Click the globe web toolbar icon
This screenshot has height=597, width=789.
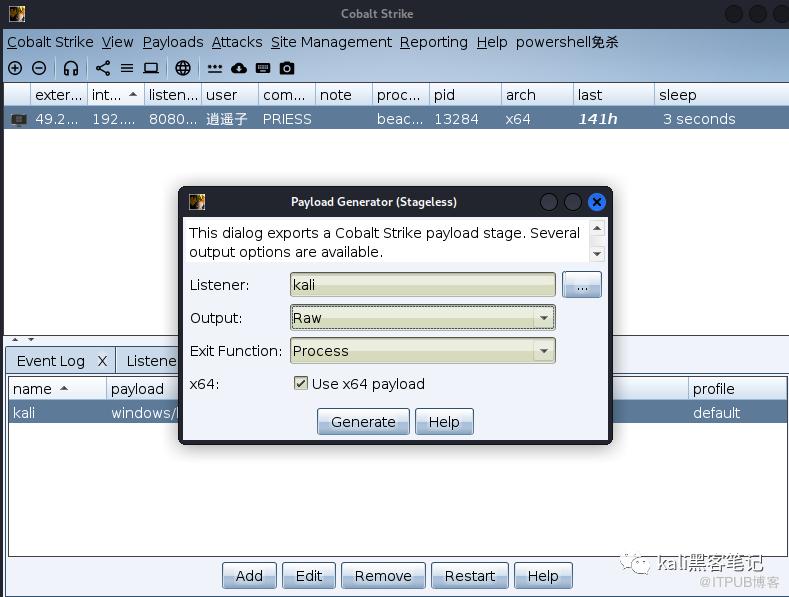click(x=183, y=68)
